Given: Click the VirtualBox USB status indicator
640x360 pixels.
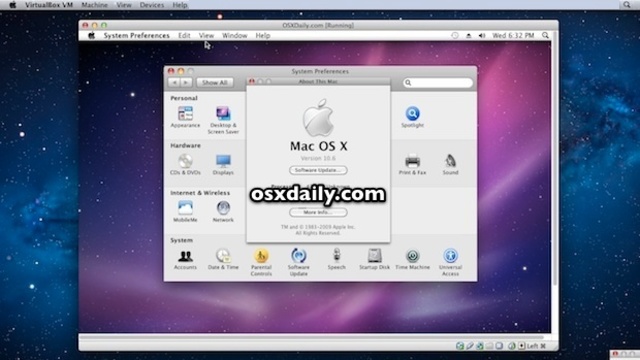Looking at the screenshot, I should click(x=470, y=346).
